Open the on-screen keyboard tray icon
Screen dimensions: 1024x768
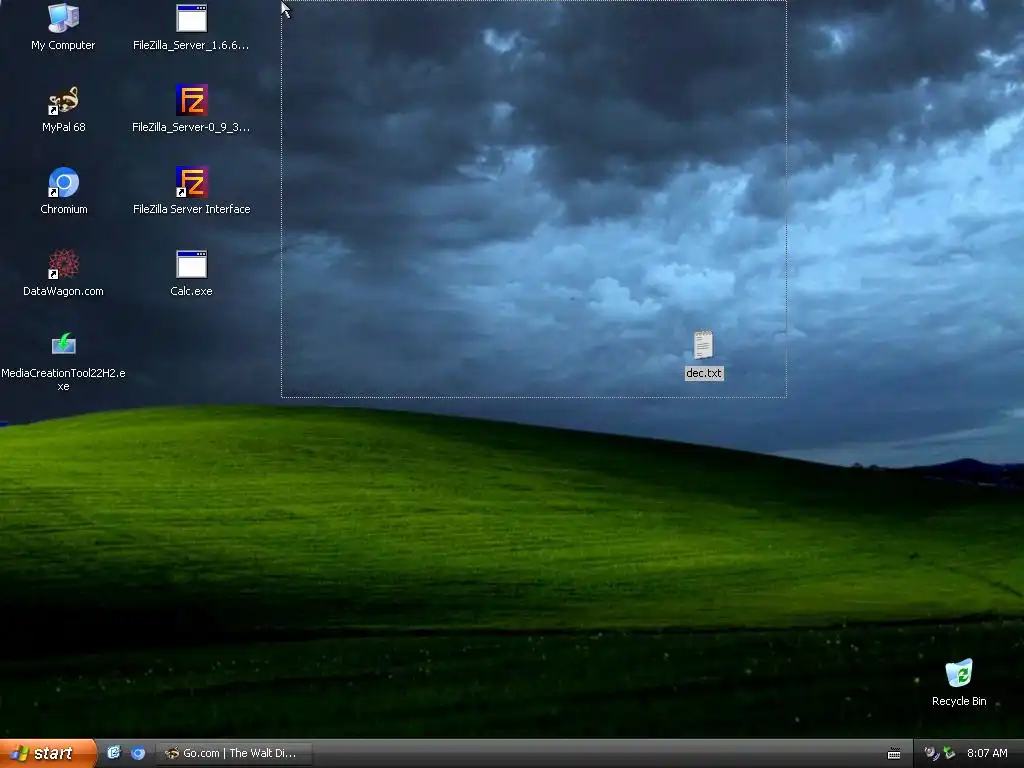pyautogui.click(x=894, y=754)
